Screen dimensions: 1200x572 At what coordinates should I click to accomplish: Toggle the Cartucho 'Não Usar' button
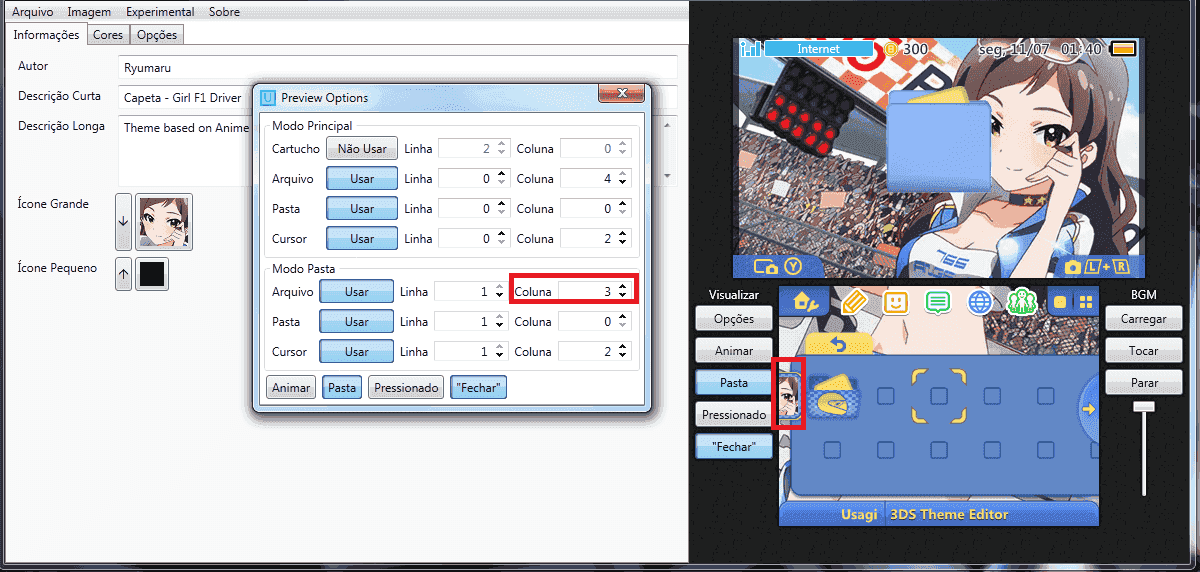(x=362, y=149)
